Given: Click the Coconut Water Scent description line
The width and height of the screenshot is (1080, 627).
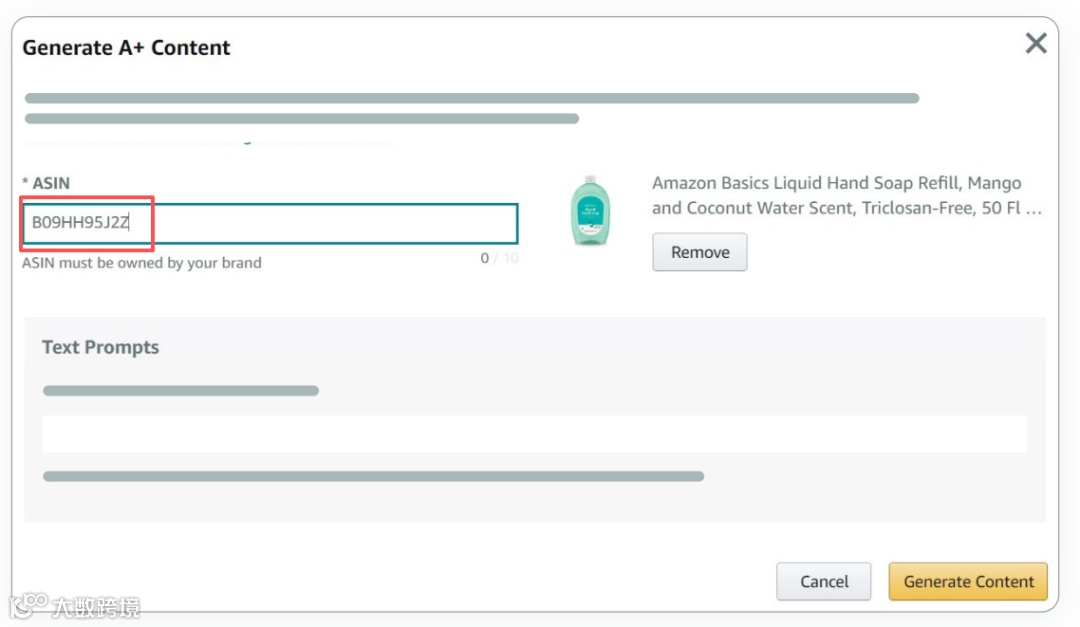Looking at the screenshot, I should point(846,209).
